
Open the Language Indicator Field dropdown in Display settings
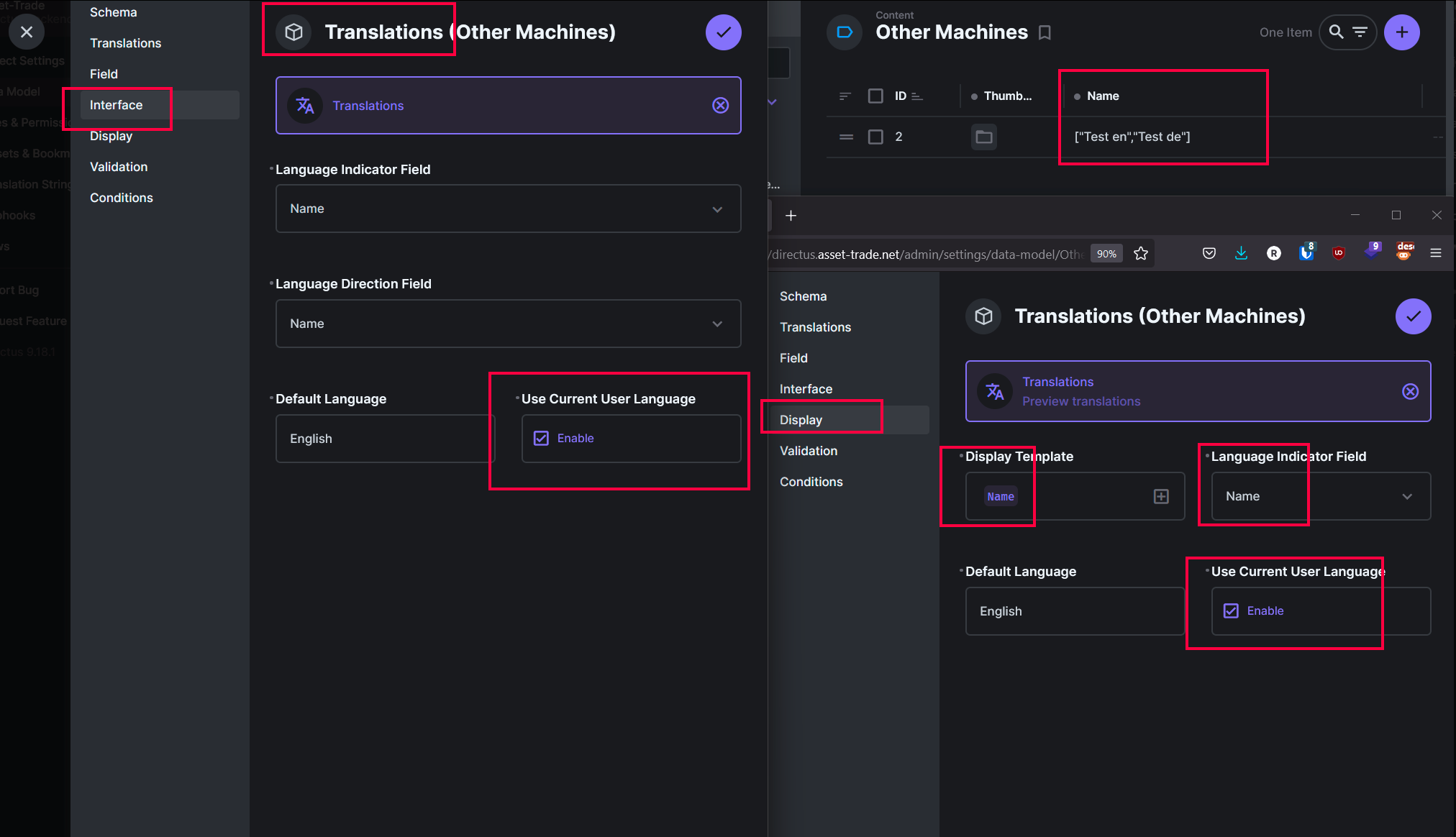coord(1407,496)
